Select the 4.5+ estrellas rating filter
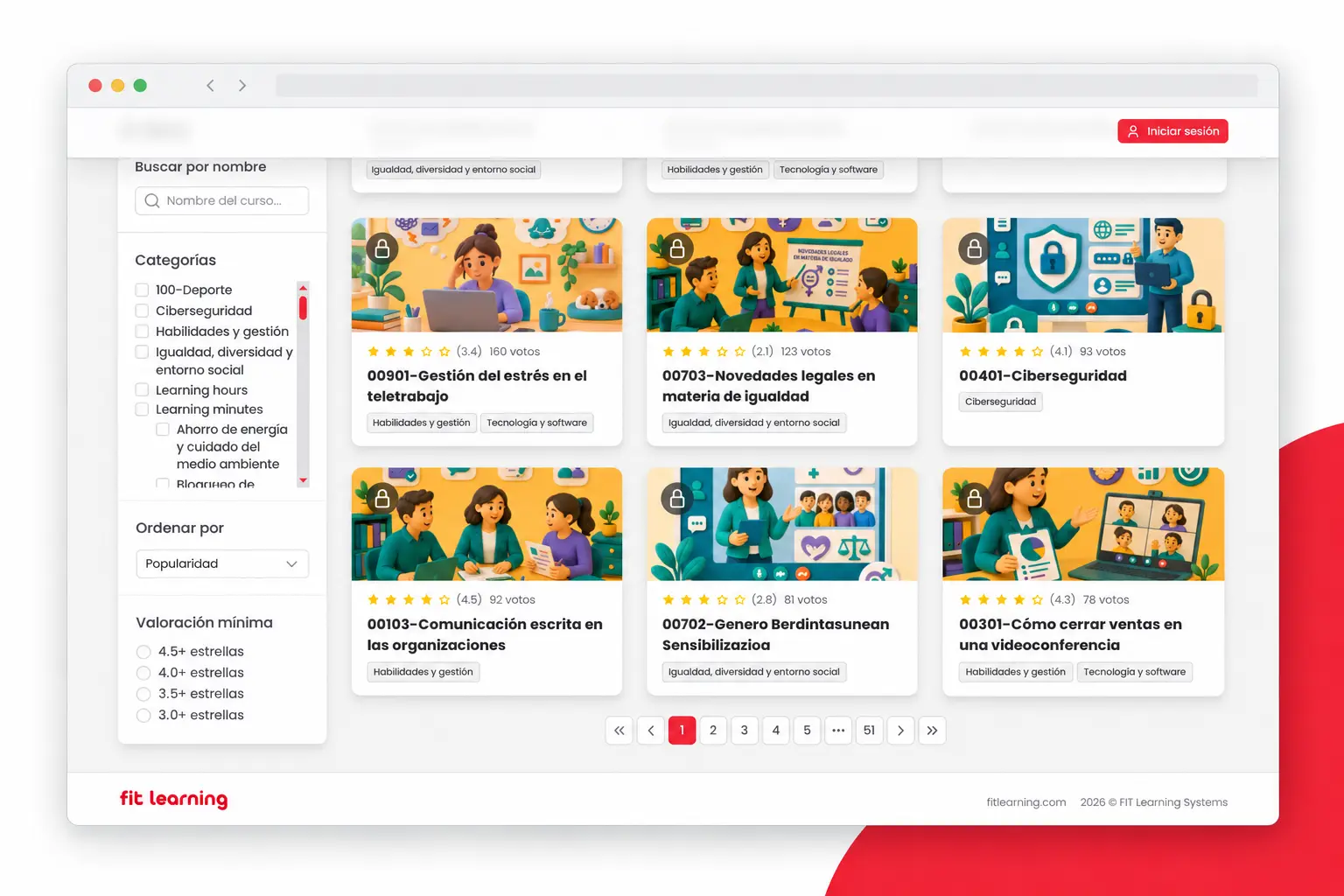 pyautogui.click(x=143, y=652)
